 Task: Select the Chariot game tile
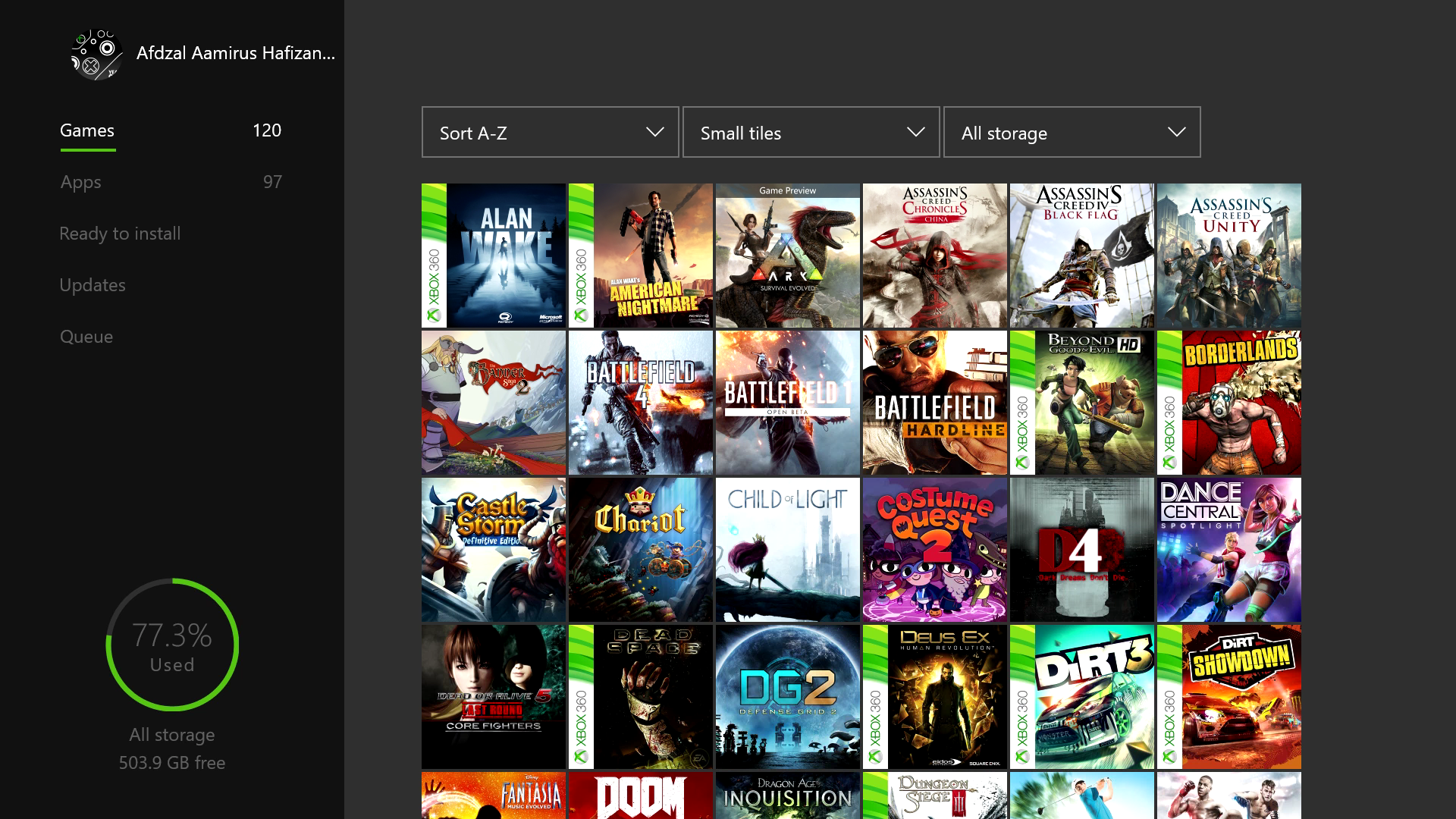pos(641,550)
